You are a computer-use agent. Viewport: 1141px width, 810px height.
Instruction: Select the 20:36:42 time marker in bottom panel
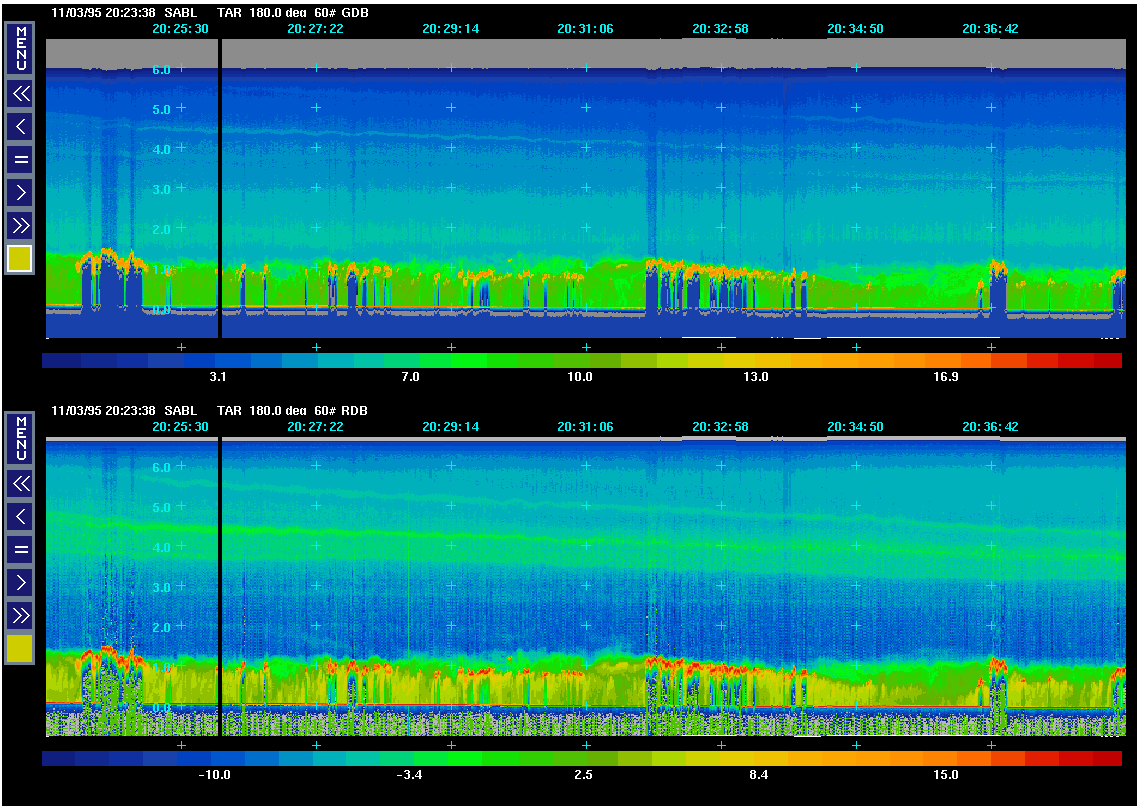point(990,427)
